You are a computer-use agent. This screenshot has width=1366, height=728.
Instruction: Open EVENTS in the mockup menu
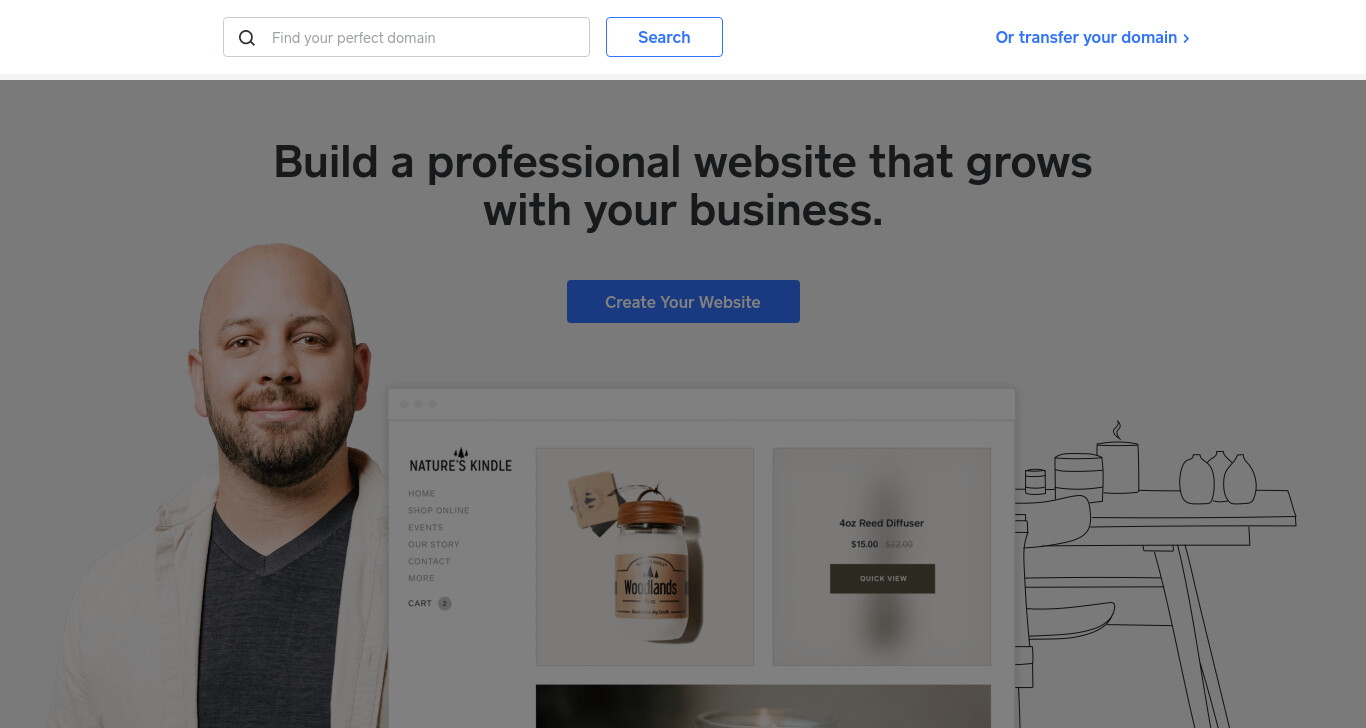pyautogui.click(x=425, y=527)
